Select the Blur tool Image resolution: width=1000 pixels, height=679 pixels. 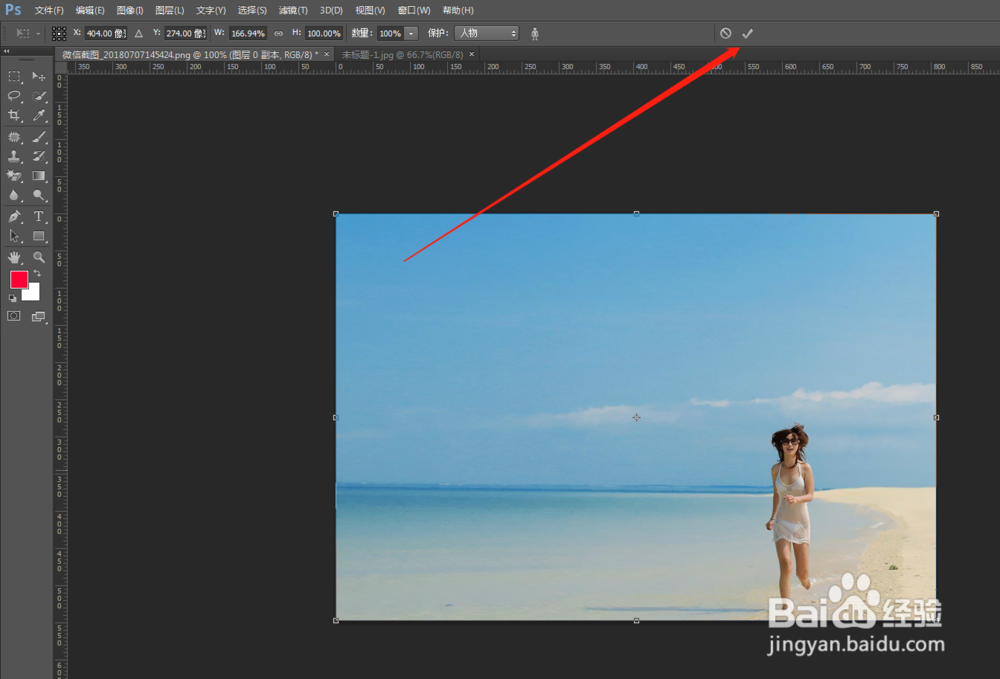(x=14, y=196)
